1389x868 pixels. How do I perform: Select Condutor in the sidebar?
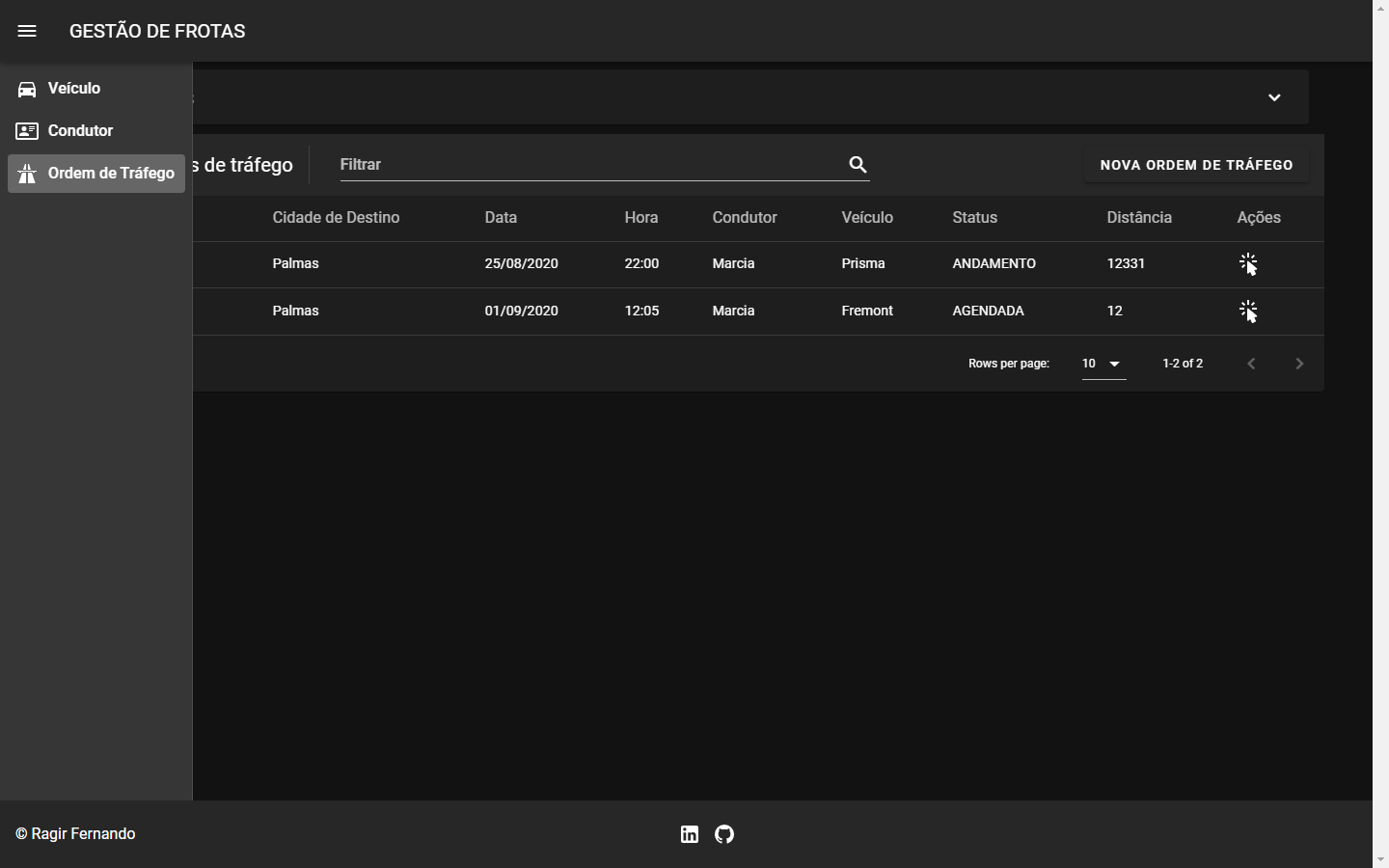96,131
